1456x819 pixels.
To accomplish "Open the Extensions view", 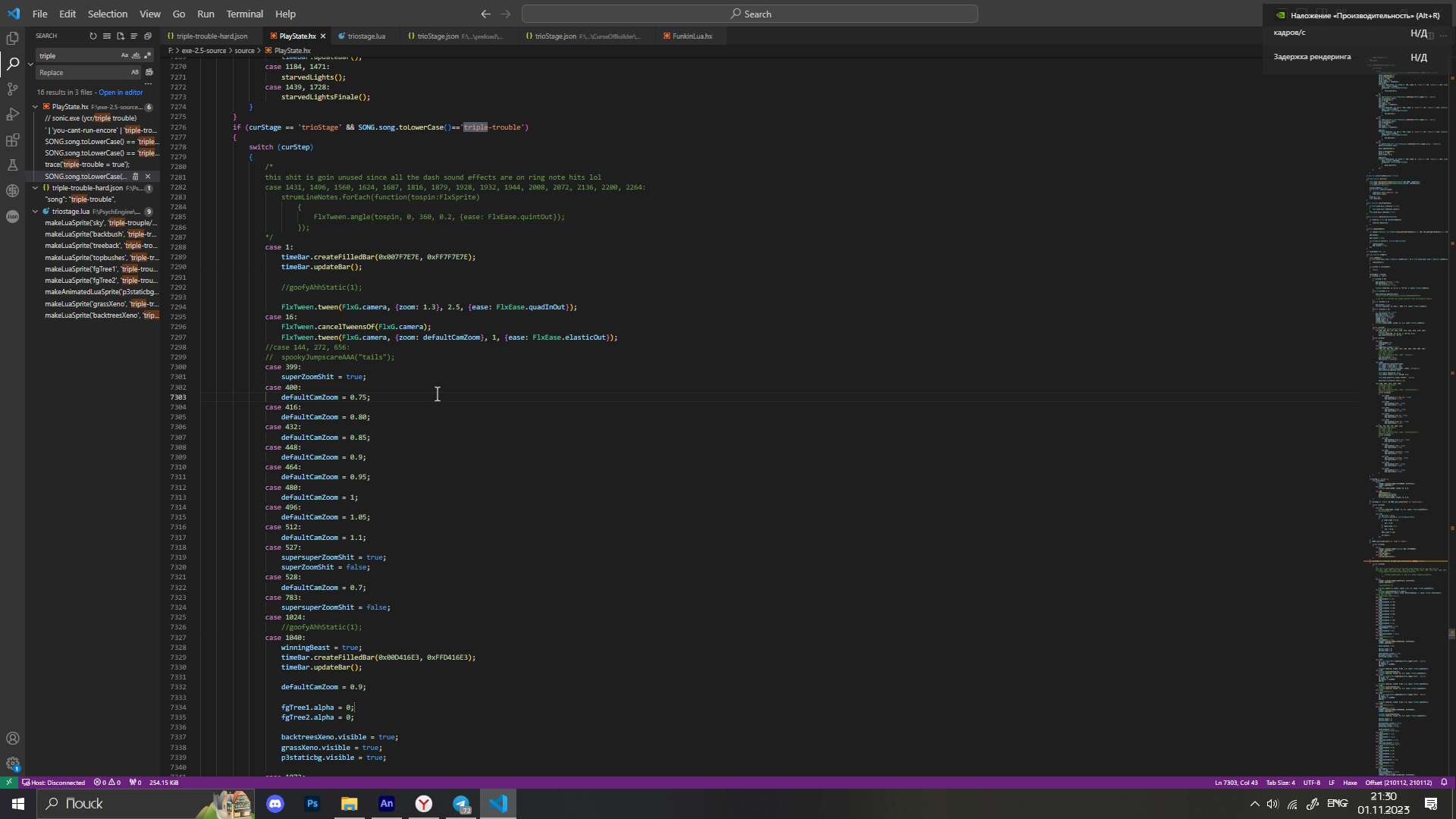I will (13, 140).
